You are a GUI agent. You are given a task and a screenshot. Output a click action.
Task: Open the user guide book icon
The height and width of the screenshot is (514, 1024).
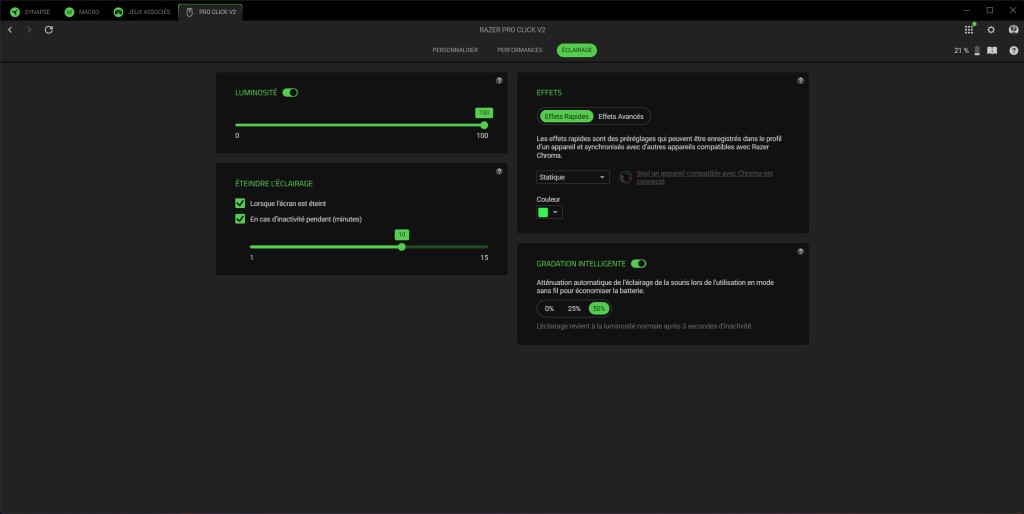click(x=992, y=50)
